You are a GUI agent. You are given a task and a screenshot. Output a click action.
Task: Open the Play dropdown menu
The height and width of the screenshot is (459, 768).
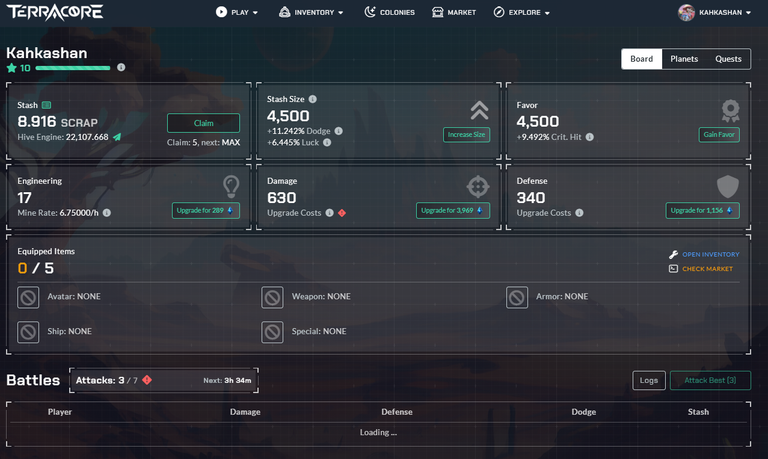[x=237, y=12]
